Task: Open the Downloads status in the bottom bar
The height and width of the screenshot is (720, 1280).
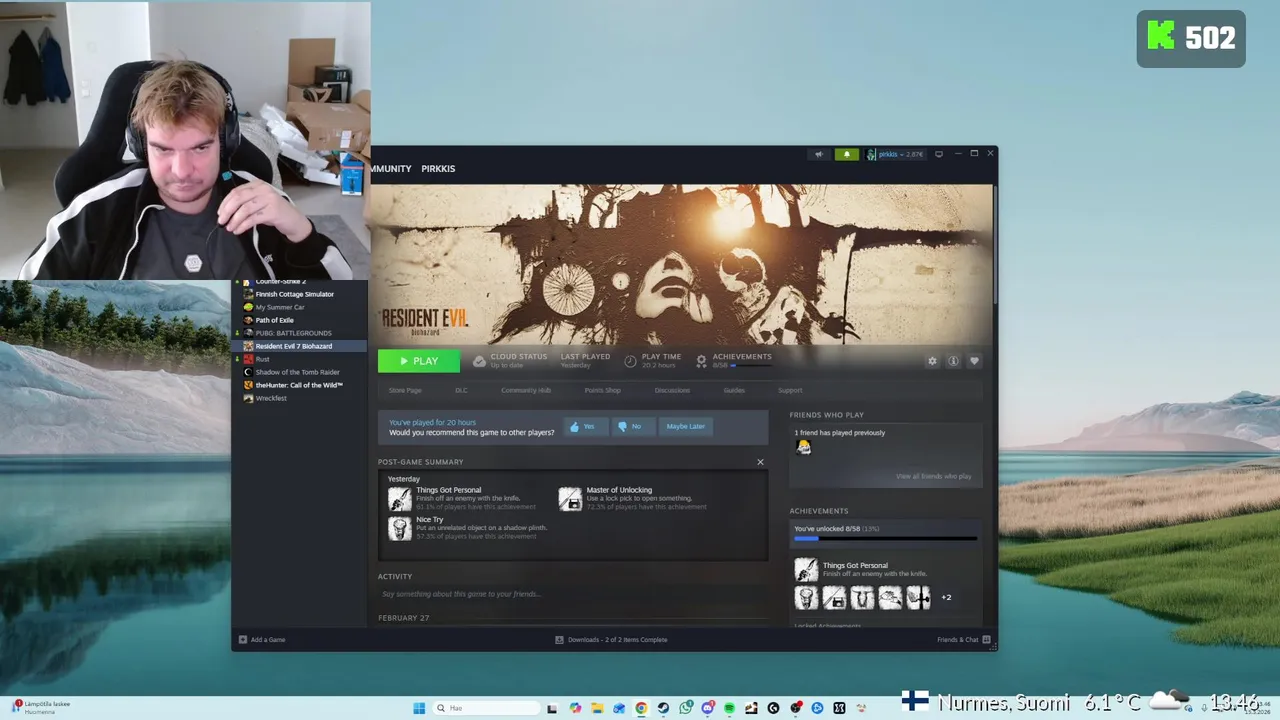Action: 611,640
